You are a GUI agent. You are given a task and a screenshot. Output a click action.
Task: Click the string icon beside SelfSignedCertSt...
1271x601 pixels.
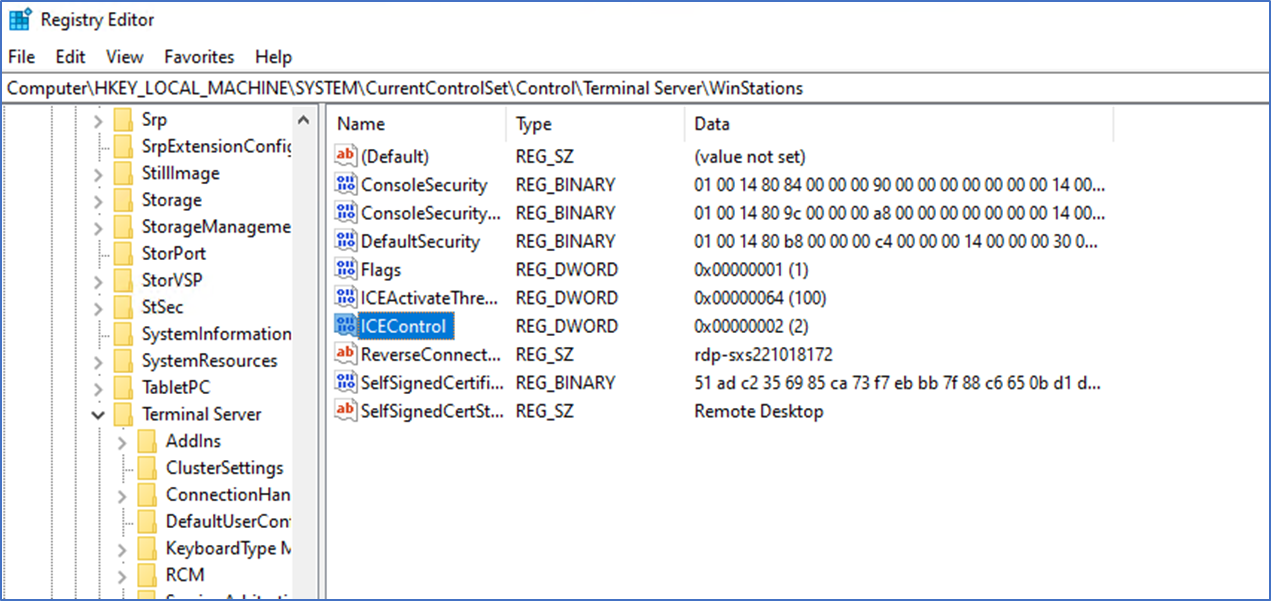[x=346, y=410]
